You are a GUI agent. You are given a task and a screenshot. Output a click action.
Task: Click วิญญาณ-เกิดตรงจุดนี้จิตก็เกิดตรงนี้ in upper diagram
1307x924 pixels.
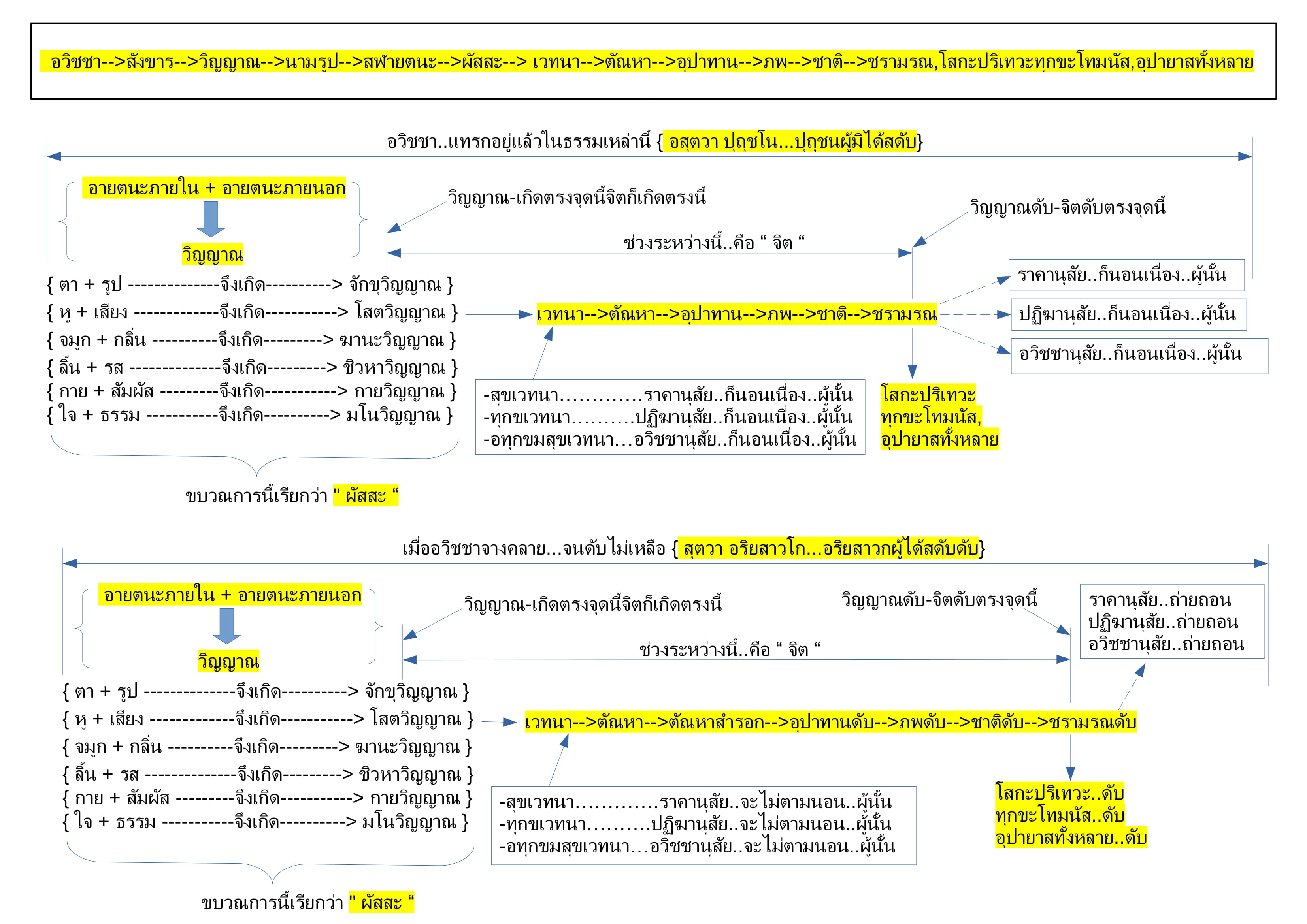pyautogui.click(x=576, y=198)
